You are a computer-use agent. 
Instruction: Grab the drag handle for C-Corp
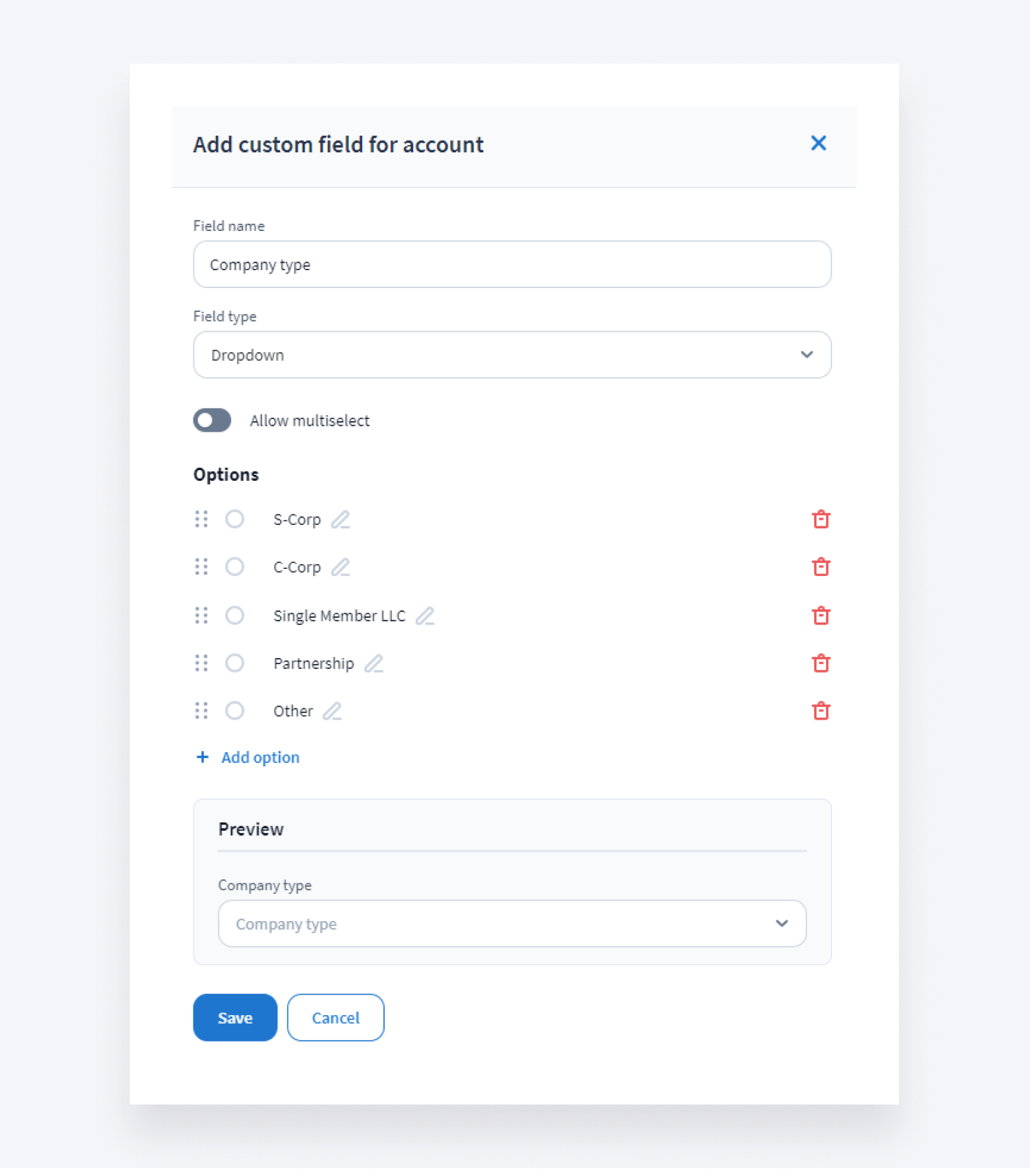(x=201, y=567)
